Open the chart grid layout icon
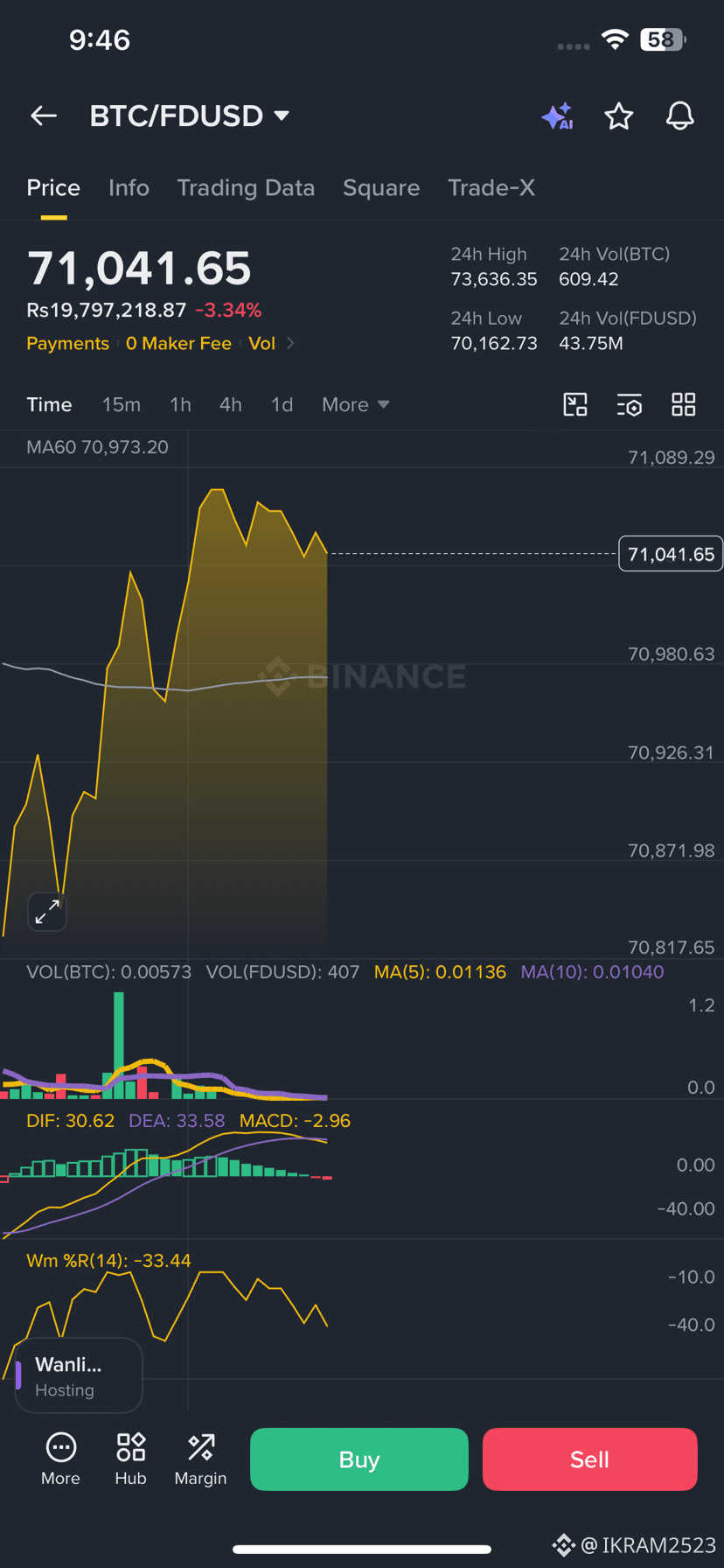724x1568 pixels. (x=684, y=404)
